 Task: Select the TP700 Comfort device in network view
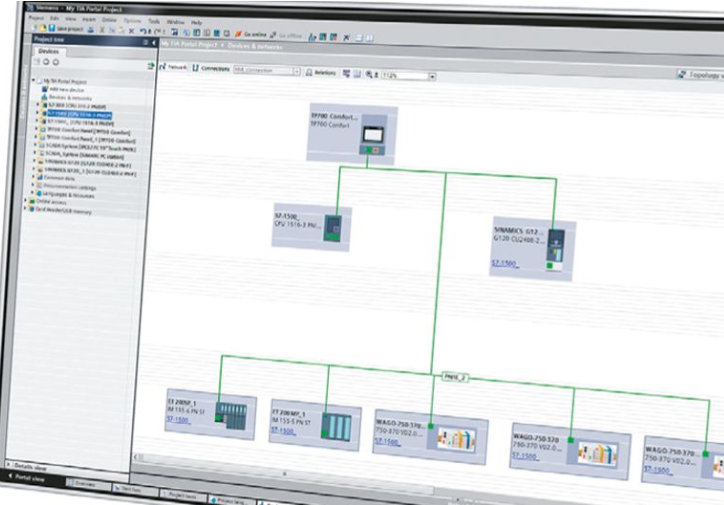351,133
